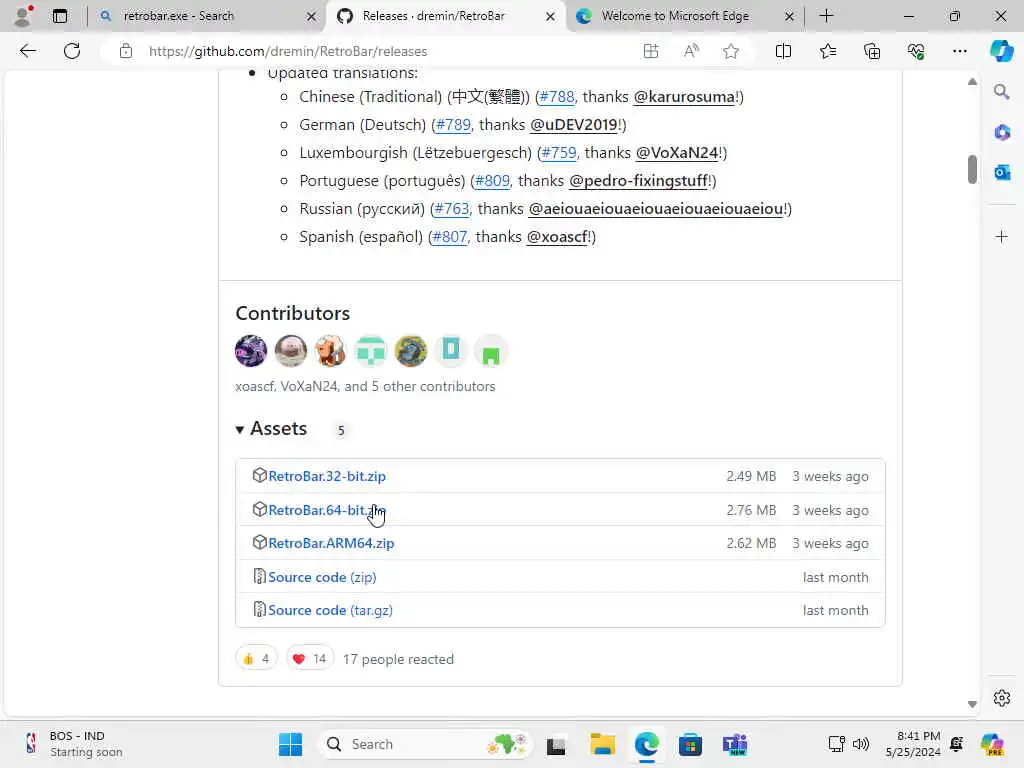Visit @VoXaN24 profile link
Image resolution: width=1024 pixels, height=768 pixels.
click(677, 153)
